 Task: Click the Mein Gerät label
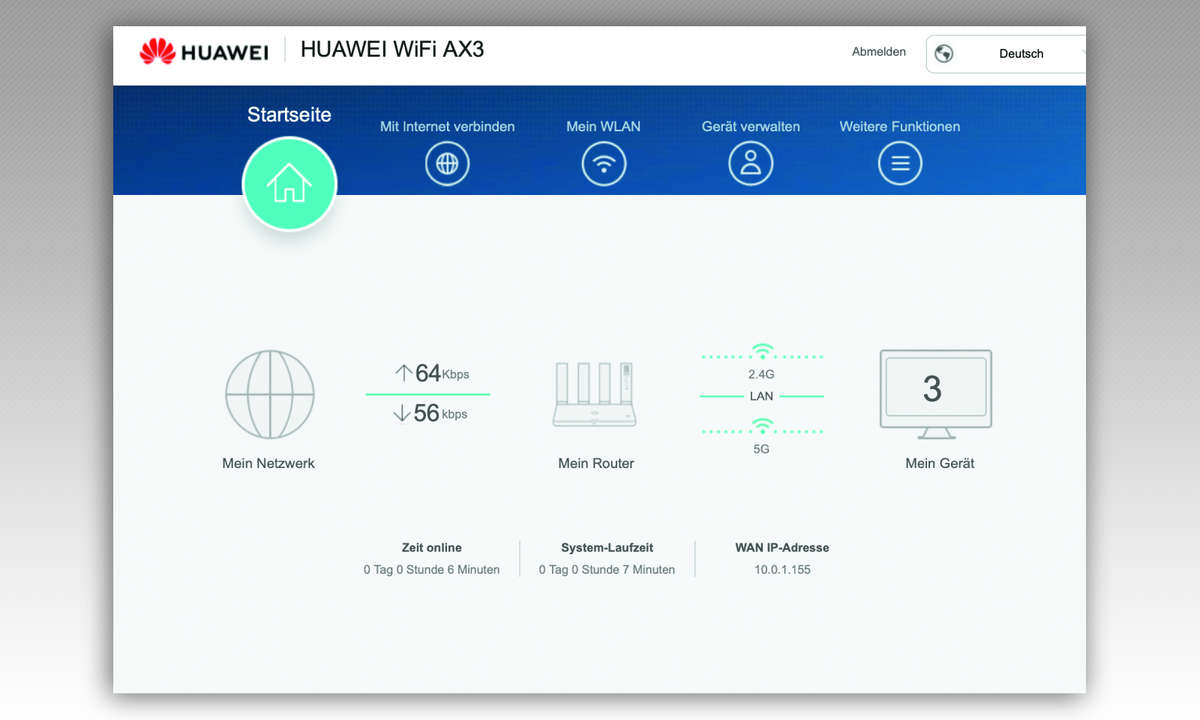coord(940,463)
